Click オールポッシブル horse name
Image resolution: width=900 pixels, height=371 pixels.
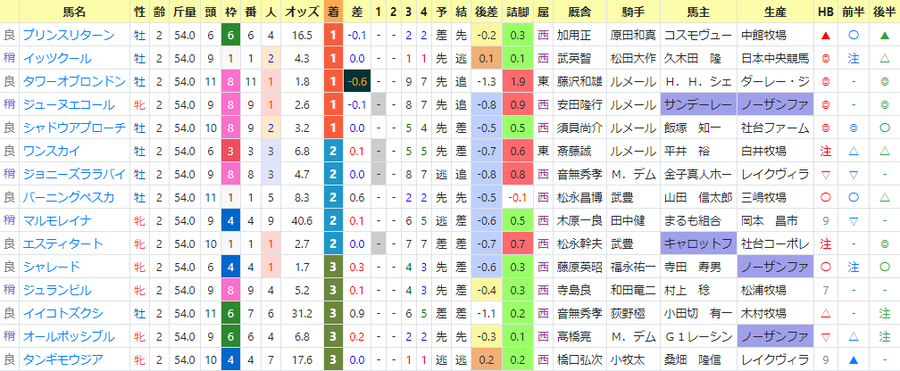(x=68, y=337)
